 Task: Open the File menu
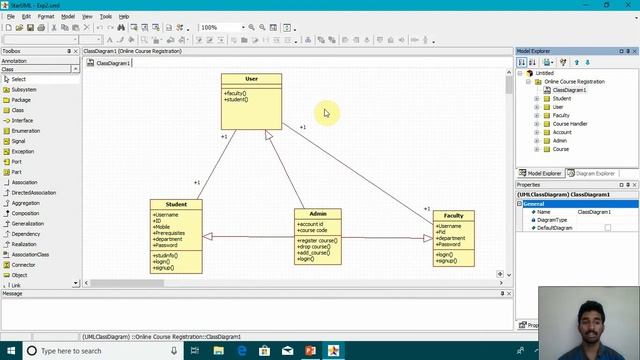click(11, 16)
